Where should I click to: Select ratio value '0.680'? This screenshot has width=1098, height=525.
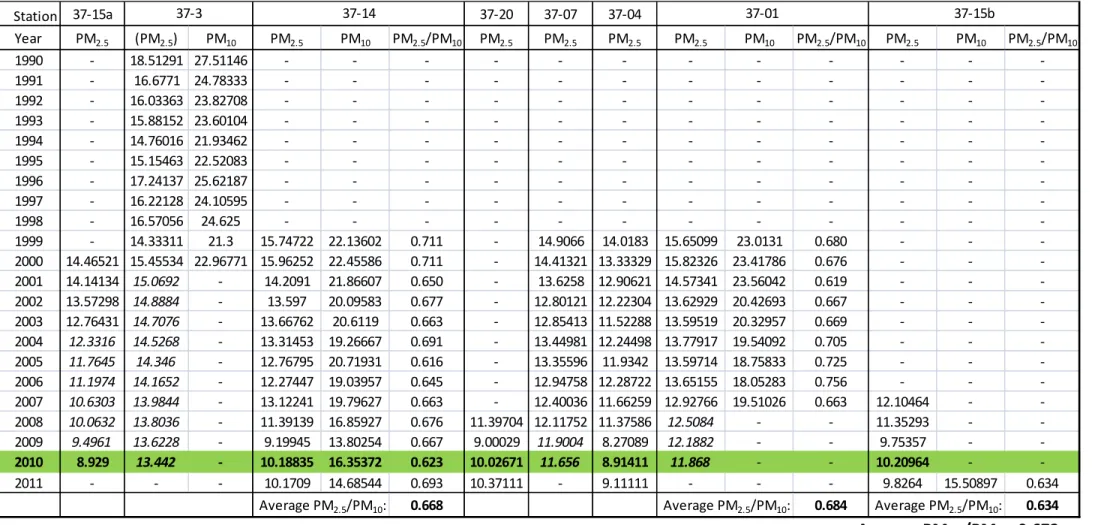point(831,242)
